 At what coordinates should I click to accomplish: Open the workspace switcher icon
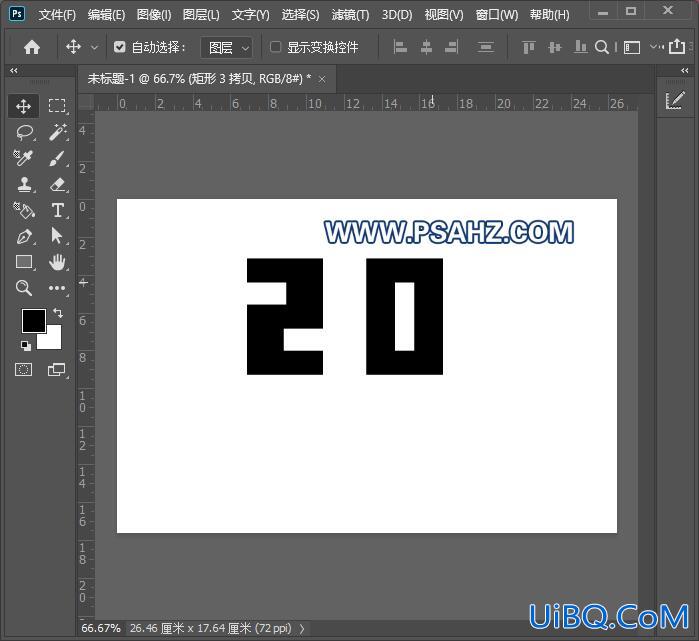tap(632, 47)
